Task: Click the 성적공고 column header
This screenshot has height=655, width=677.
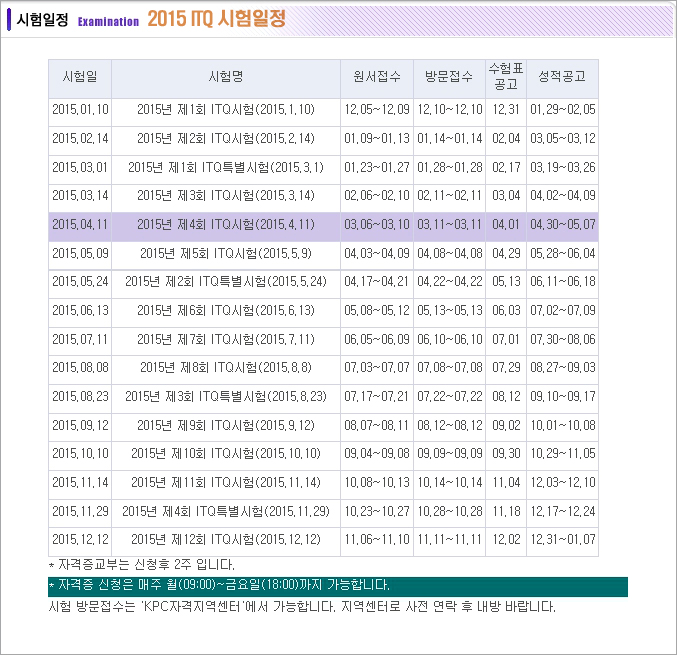Action: click(x=562, y=77)
